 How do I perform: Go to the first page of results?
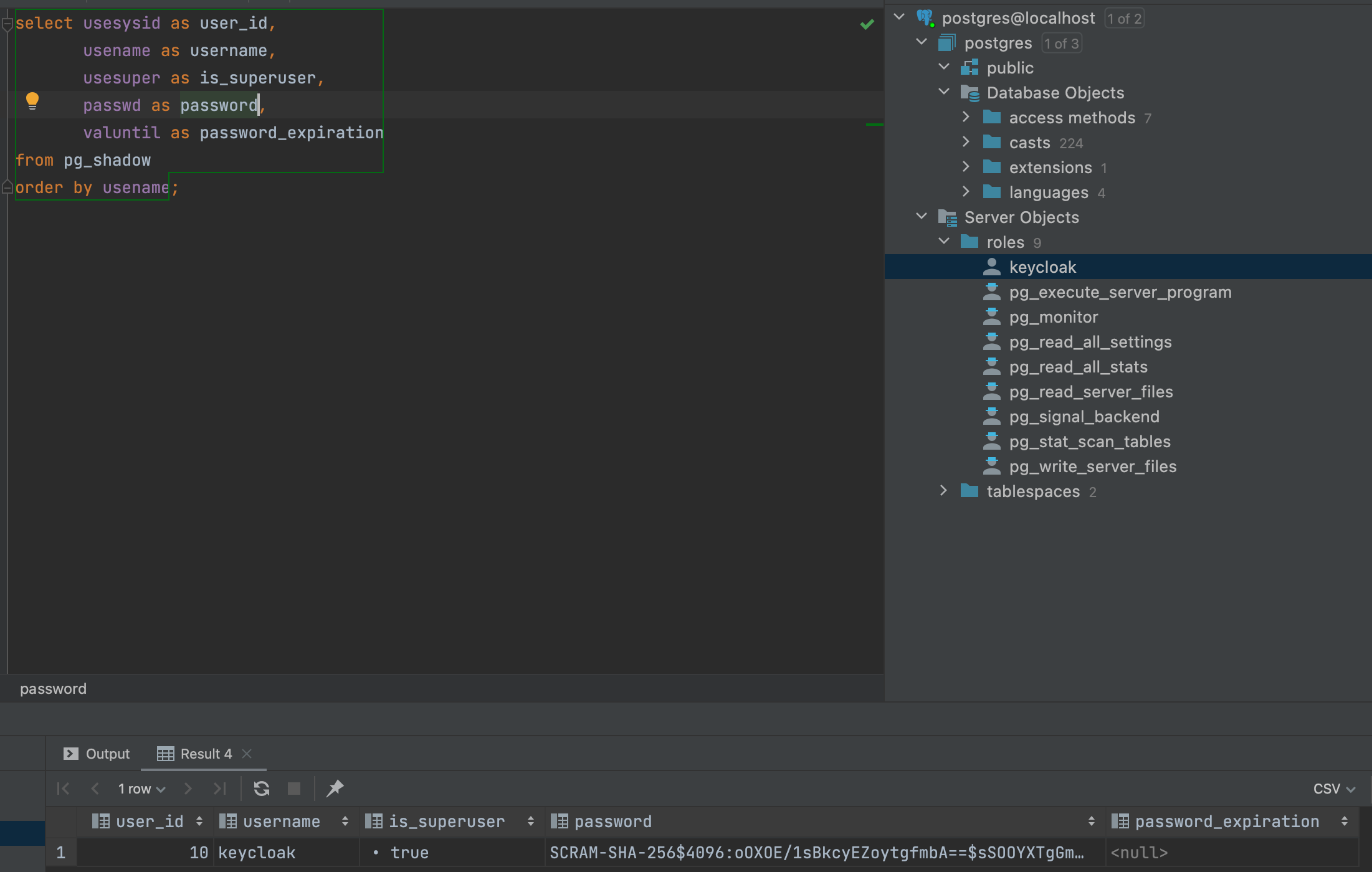coord(62,788)
